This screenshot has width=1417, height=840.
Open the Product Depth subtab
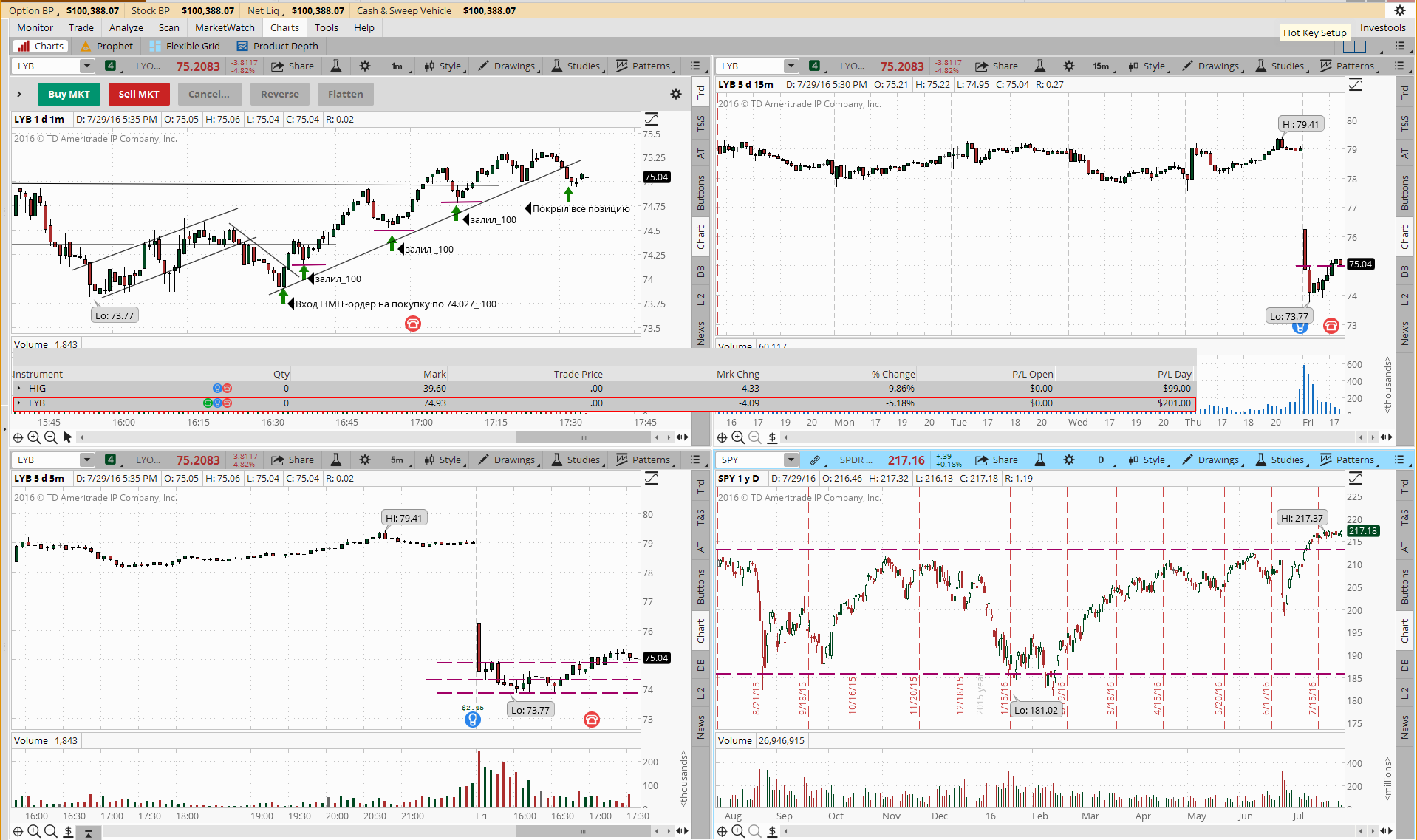pyautogui.click(x=278, y=46)
